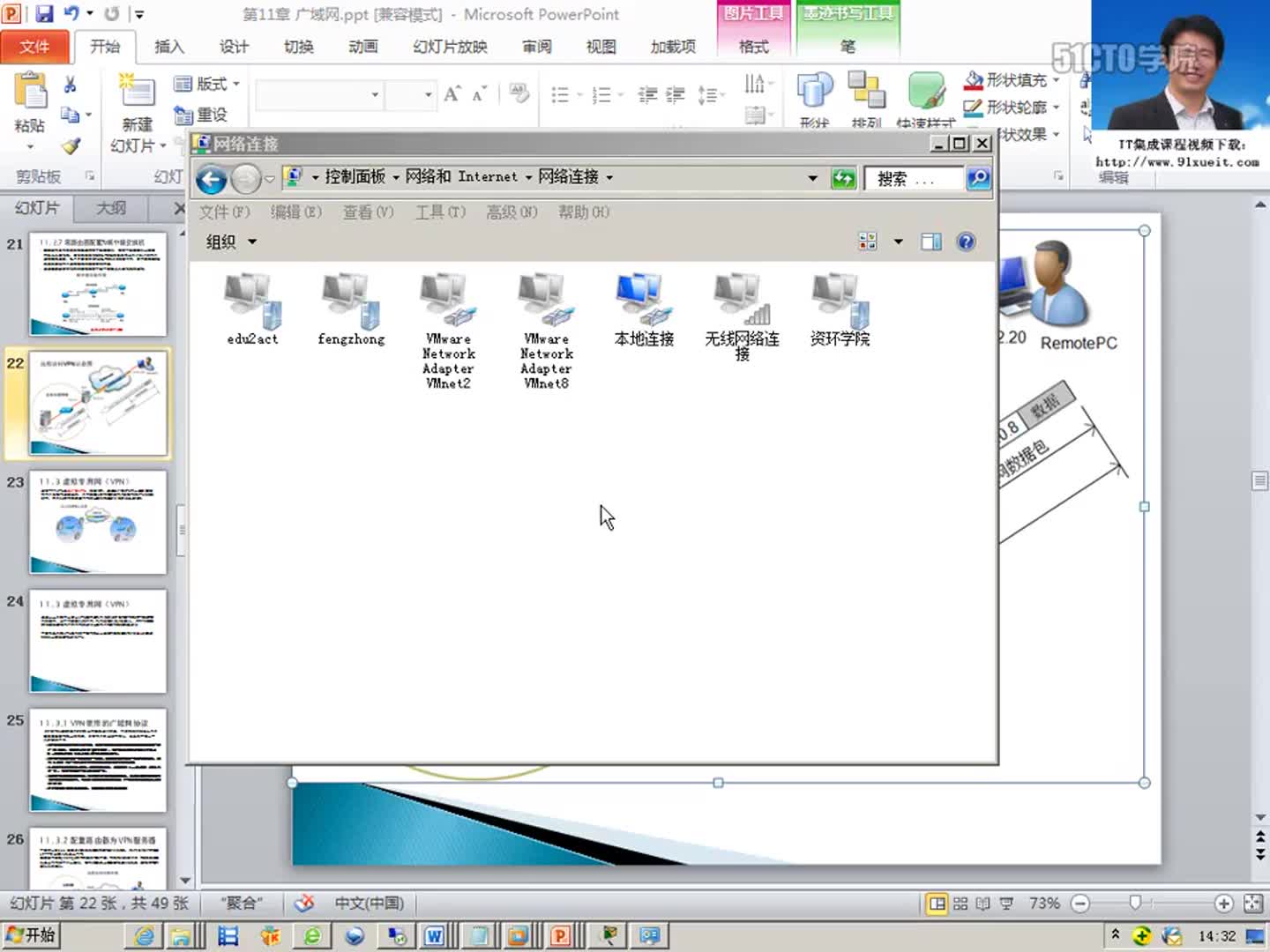Click the 开始 Start button on taskbar

click(x=32, y=935)
